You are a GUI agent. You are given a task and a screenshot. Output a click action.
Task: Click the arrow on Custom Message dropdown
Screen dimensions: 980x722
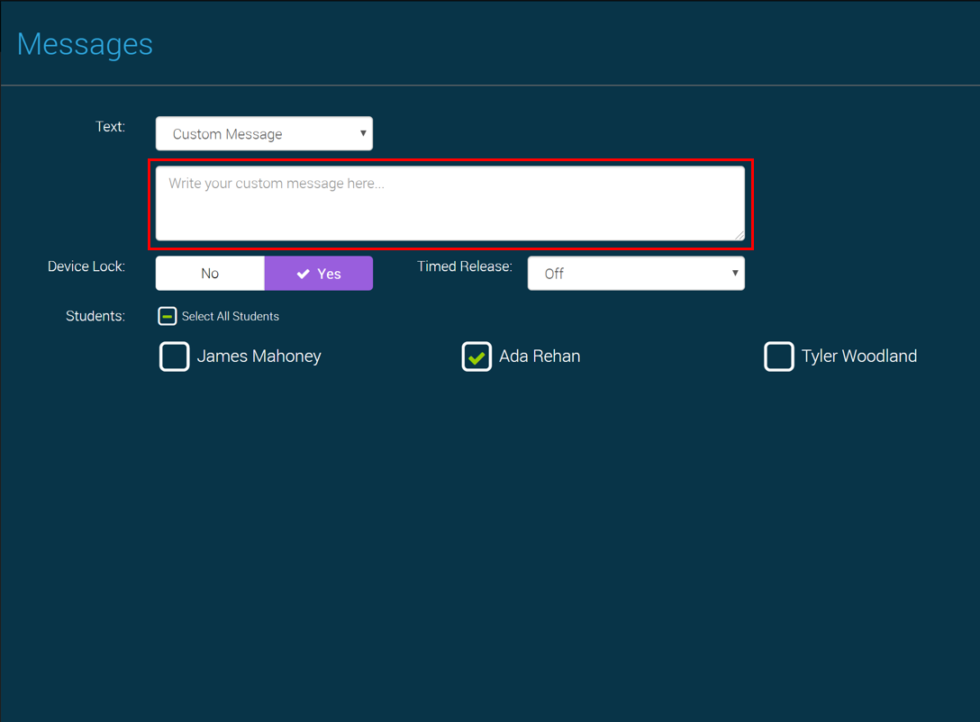[x=363, y=133]
